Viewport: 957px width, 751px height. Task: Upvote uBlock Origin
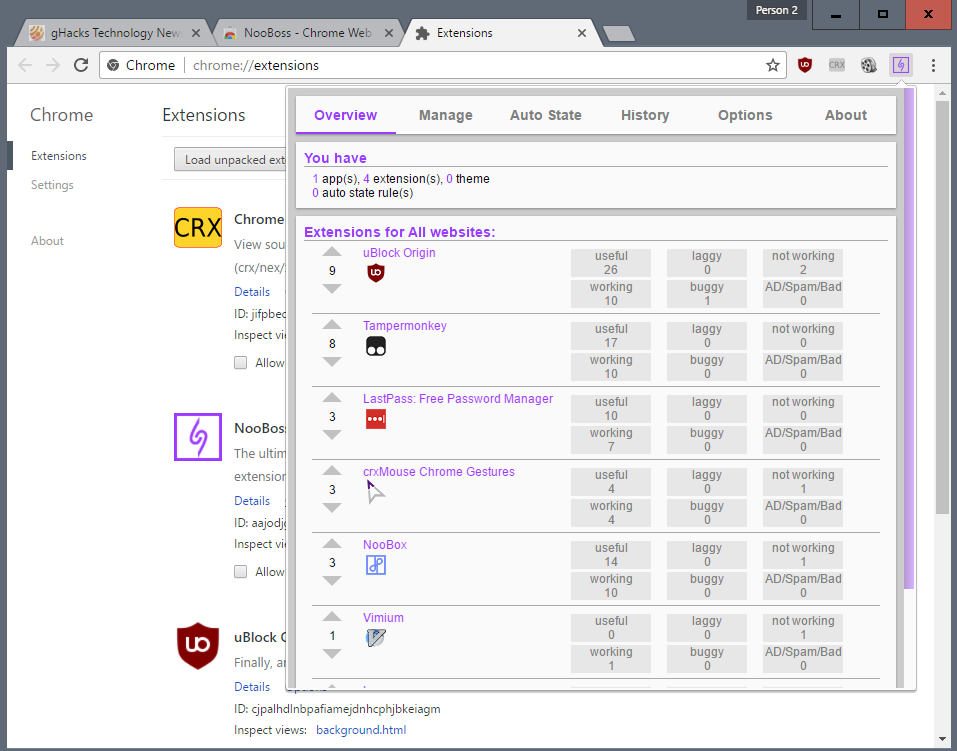(332, 251)
